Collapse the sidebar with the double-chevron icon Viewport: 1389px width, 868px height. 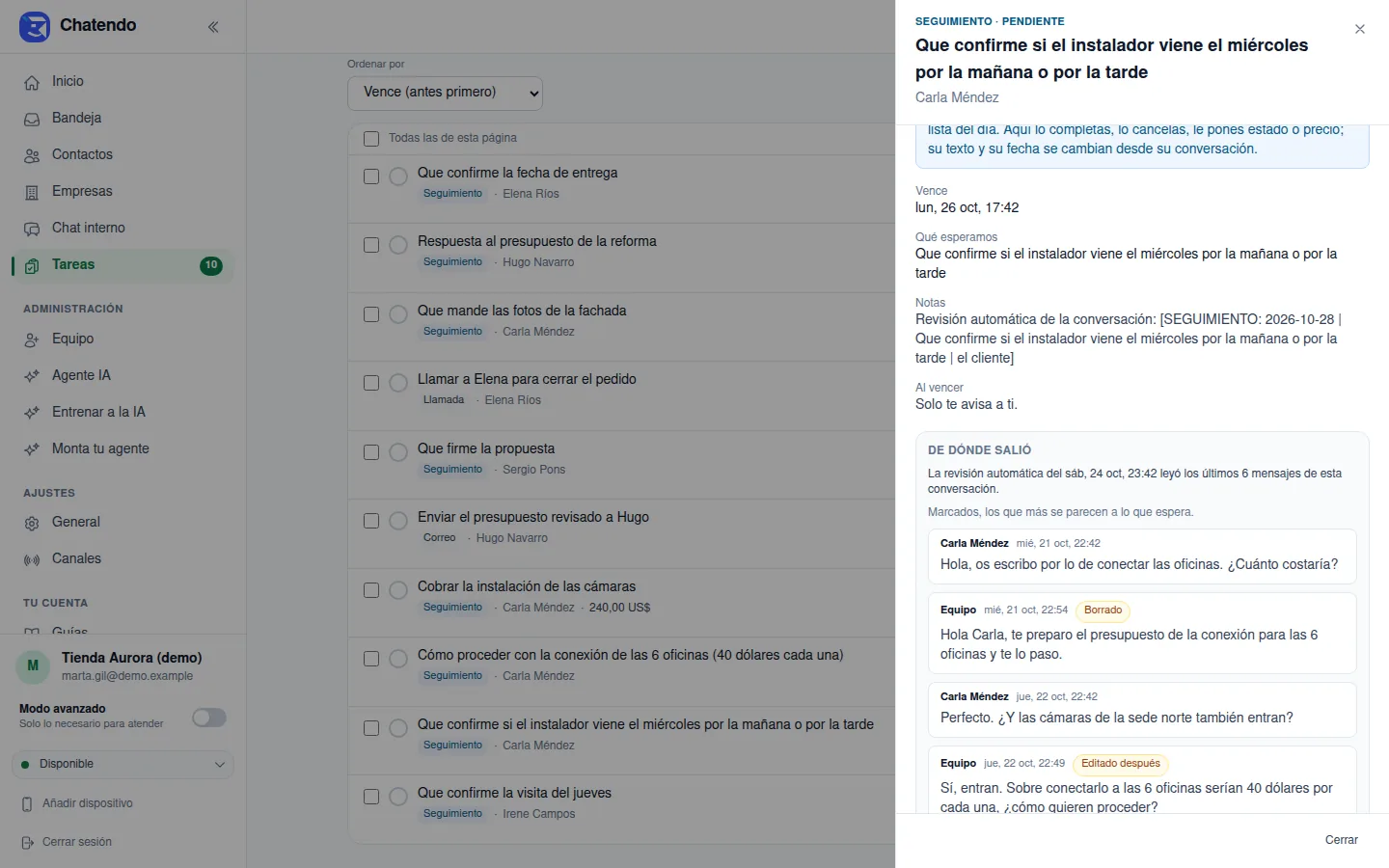point(213,27)
